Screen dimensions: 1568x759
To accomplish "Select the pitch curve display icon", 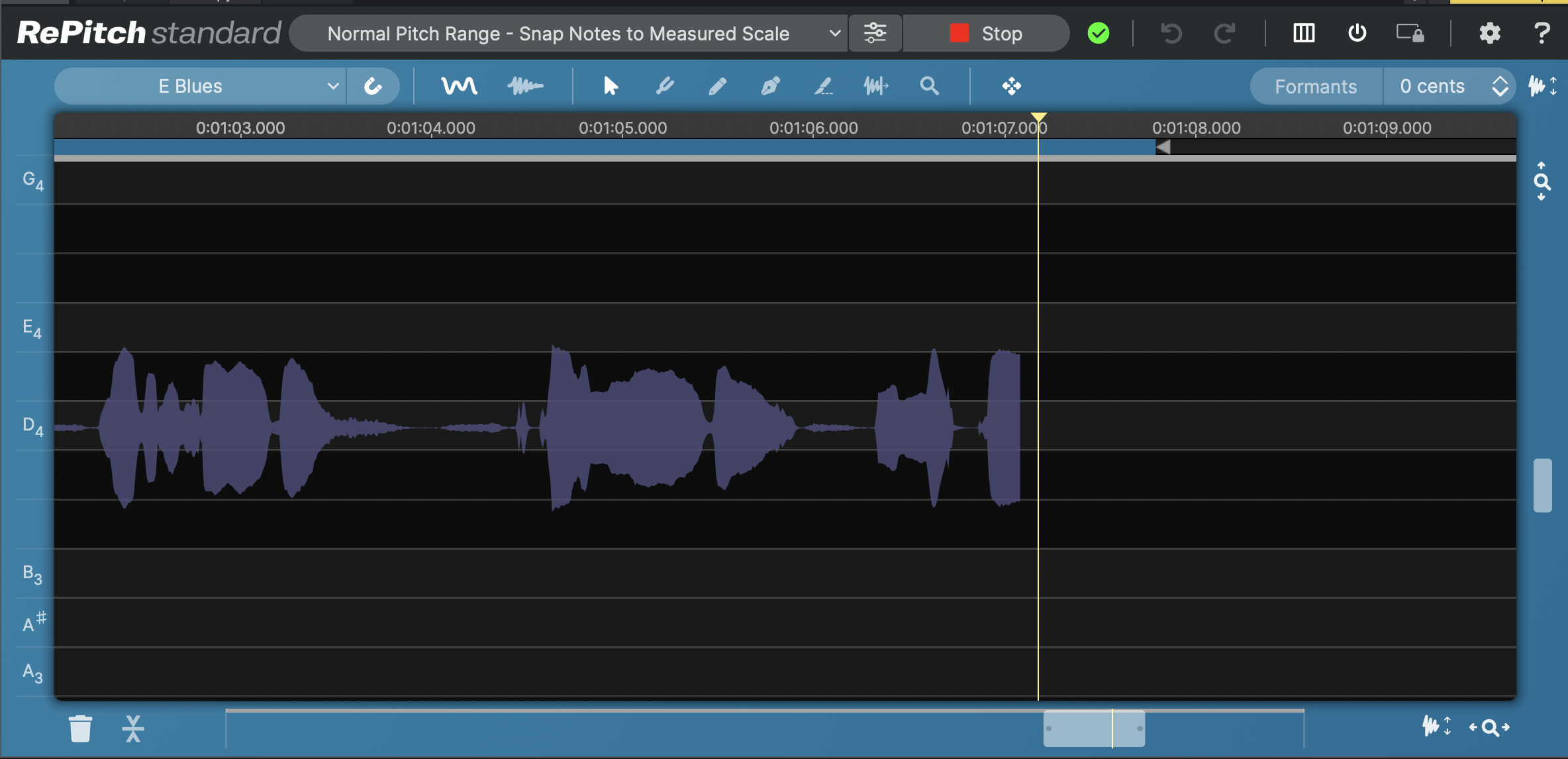I will [x=459, y=86].
